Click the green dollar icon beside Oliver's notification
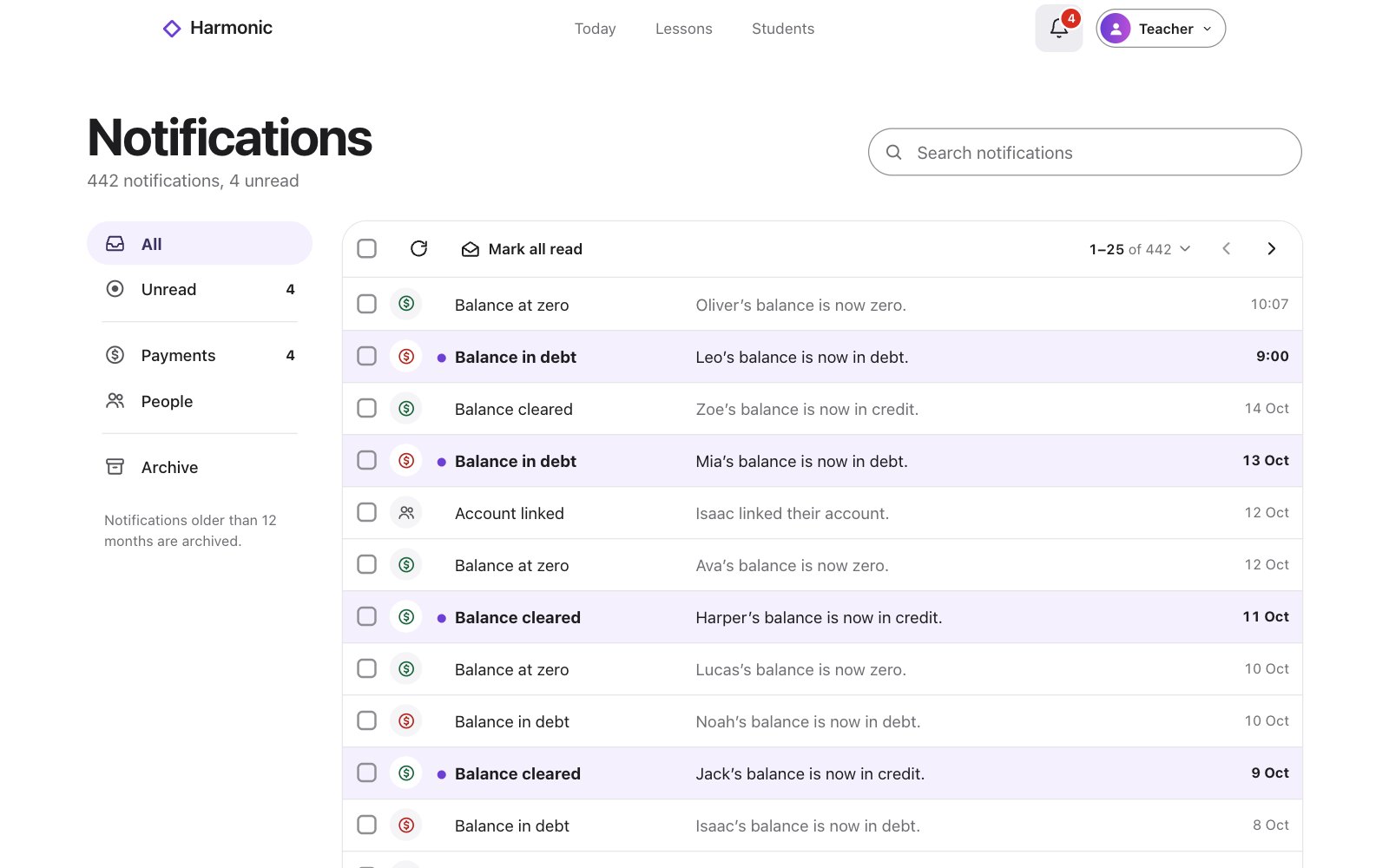This screenshot has height=868, width=1389. click(x=406, y=304)
